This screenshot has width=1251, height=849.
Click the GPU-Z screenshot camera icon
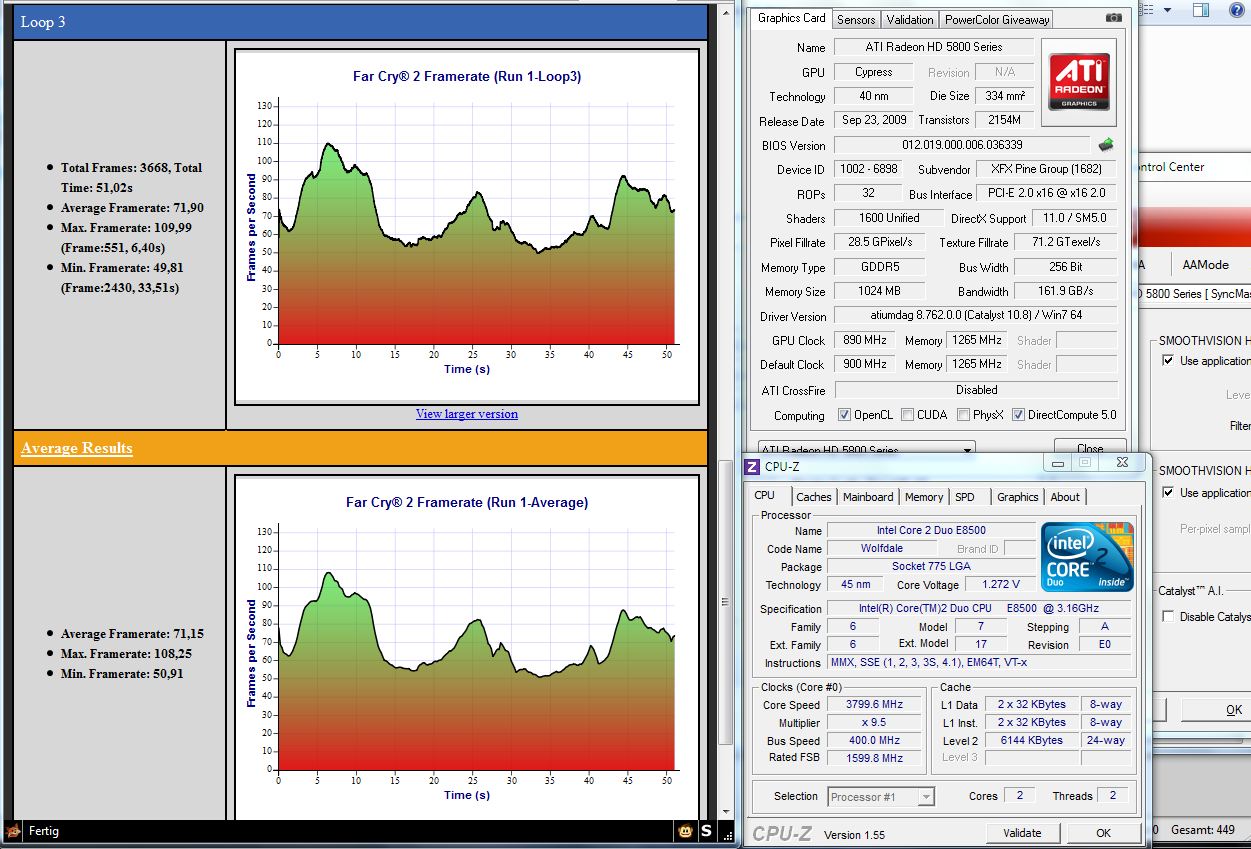pyautogui.click(x=1113, y=18)
